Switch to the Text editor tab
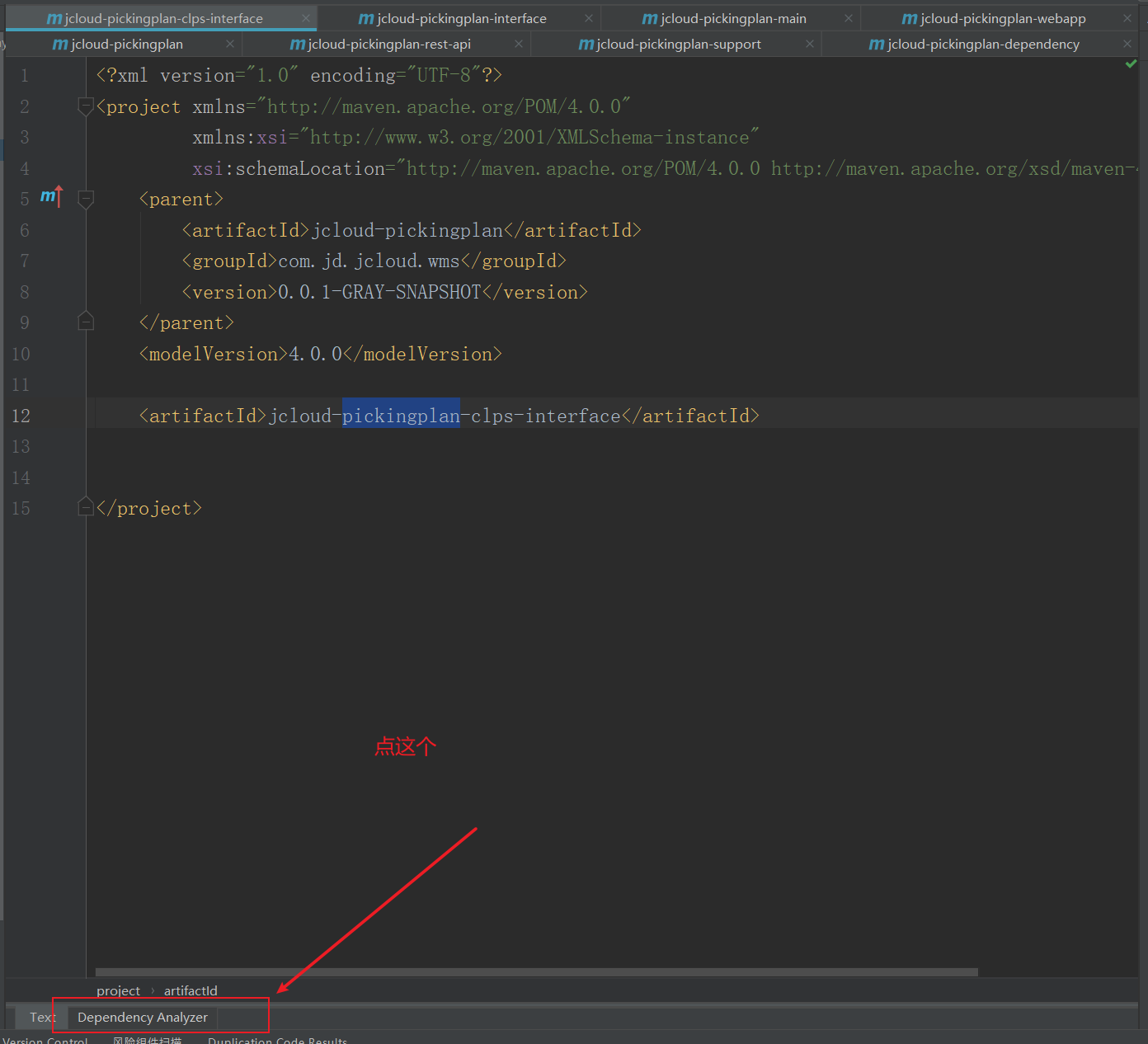The image size is (1148, 1044). tap(42, 1018)
